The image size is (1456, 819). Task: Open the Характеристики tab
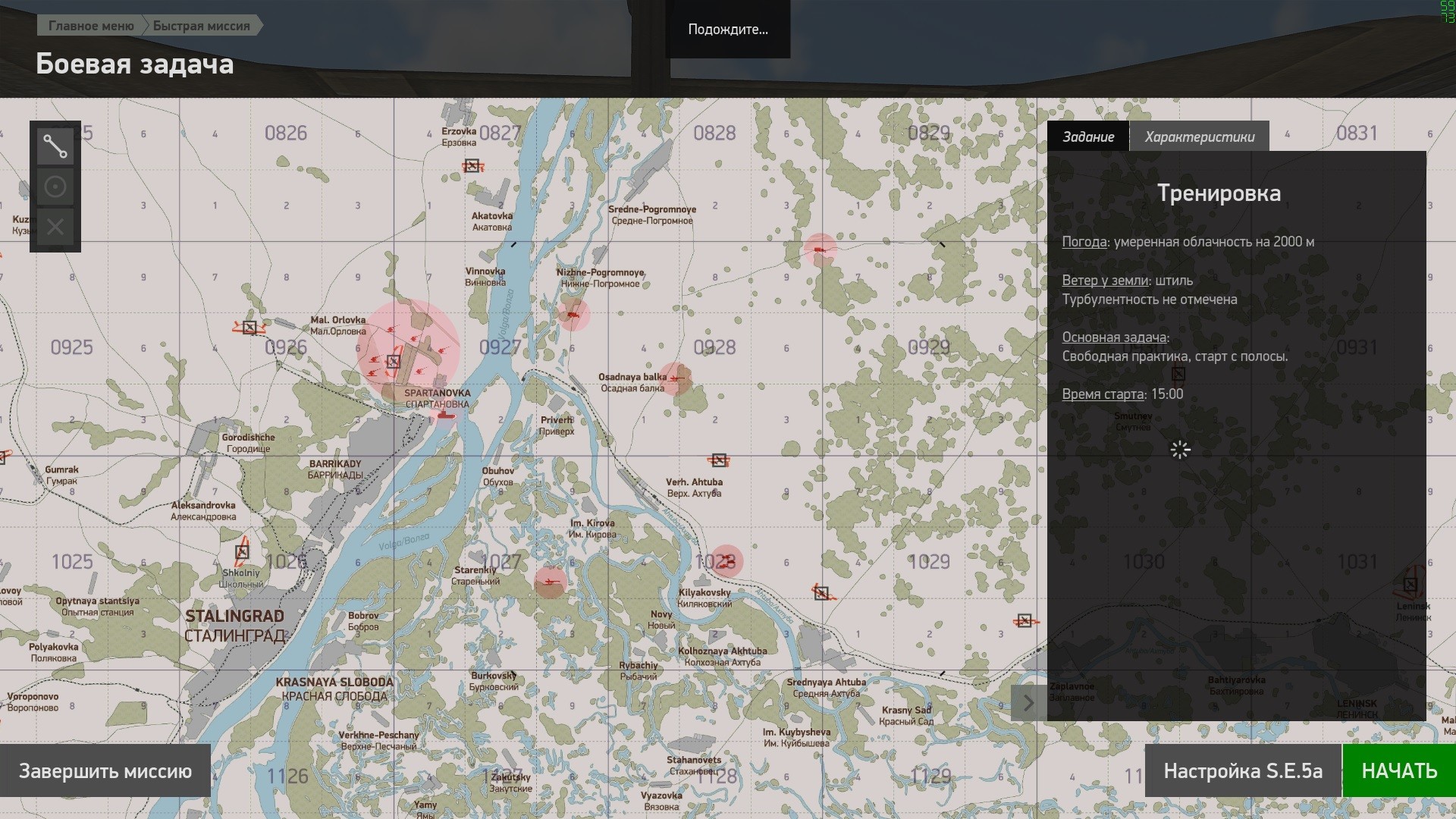click(x=1200, y=136)
